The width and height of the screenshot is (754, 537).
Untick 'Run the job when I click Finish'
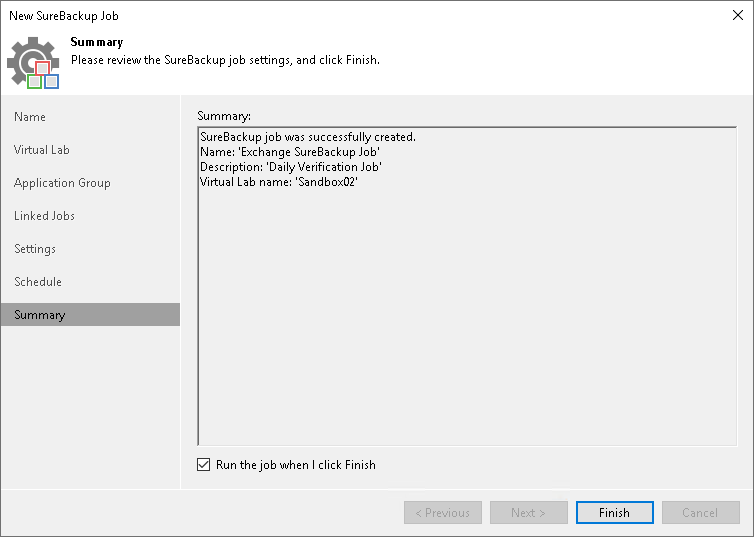pos(203,464)
